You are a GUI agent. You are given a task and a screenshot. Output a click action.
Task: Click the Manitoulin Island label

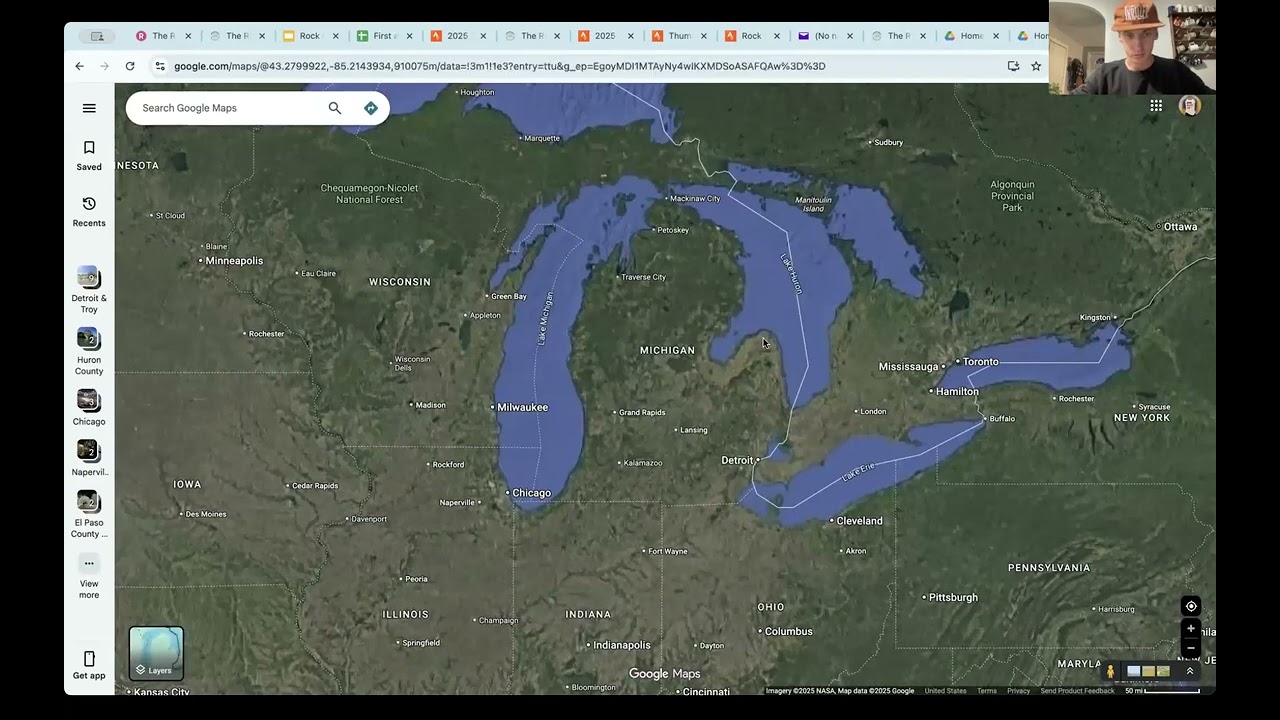coord(813,204)
